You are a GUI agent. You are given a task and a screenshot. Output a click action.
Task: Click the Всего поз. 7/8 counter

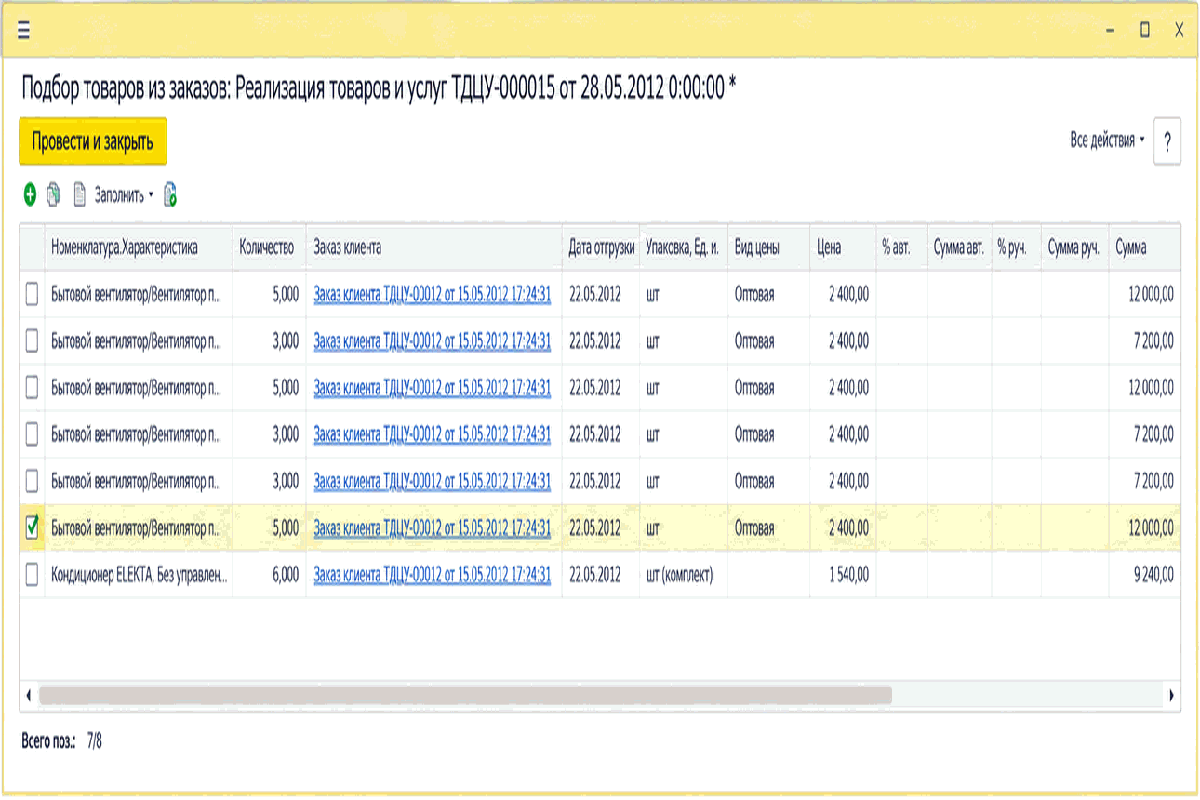[61, 742]
